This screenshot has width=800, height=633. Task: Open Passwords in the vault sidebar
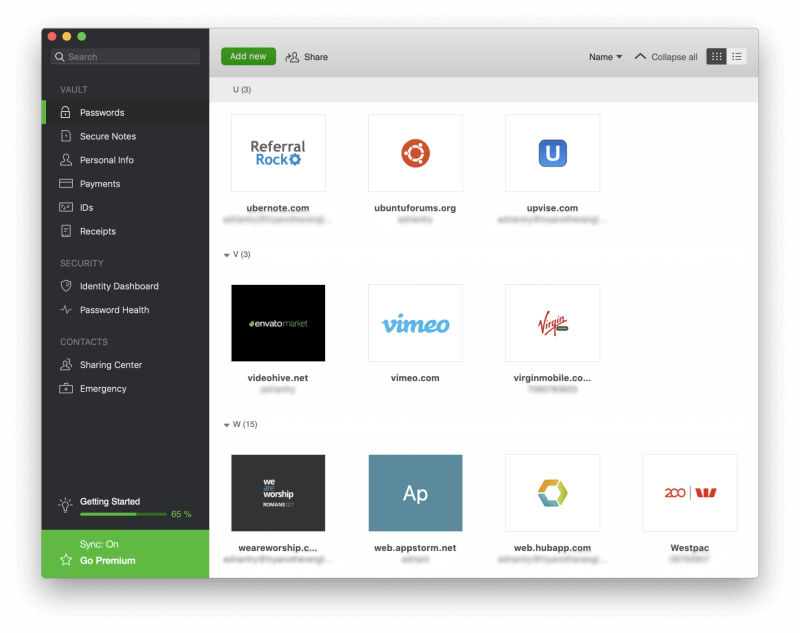[126, 112]
